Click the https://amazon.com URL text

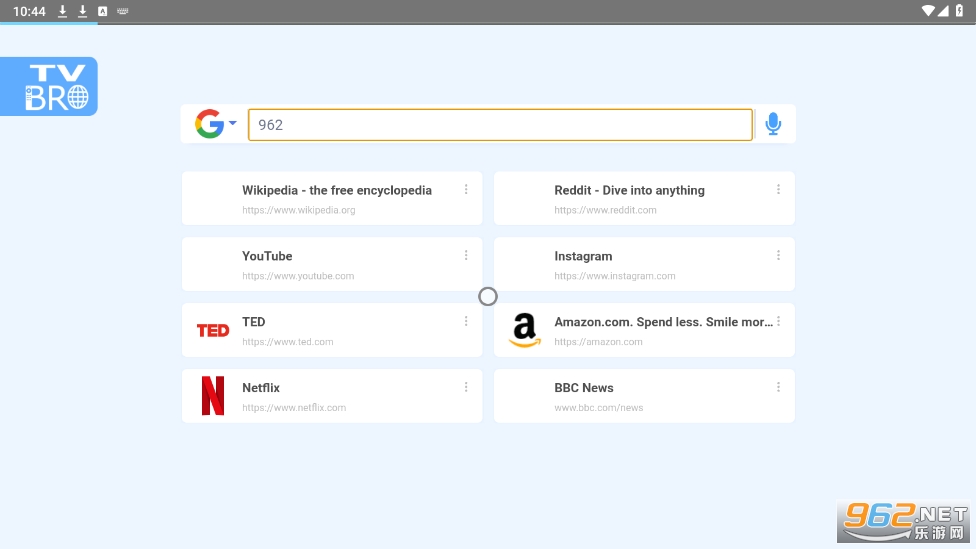click(x=598, y=342)
